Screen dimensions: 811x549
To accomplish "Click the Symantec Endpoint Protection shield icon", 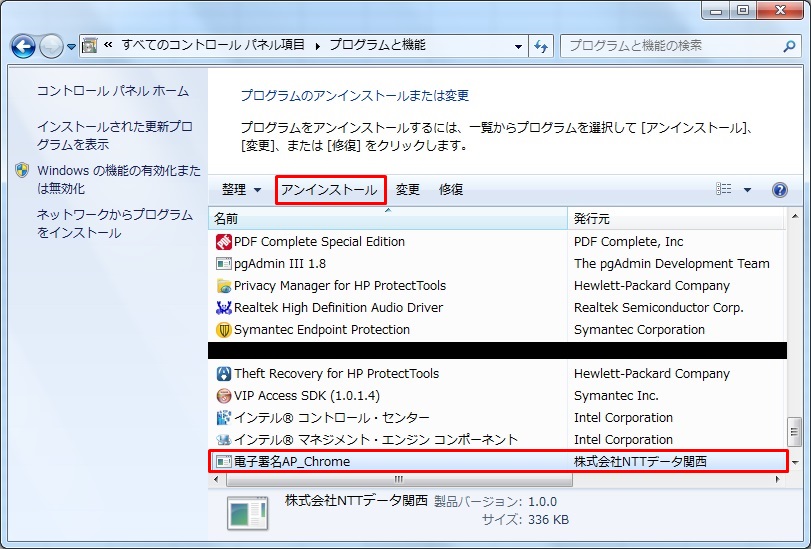I will point(223,330).
